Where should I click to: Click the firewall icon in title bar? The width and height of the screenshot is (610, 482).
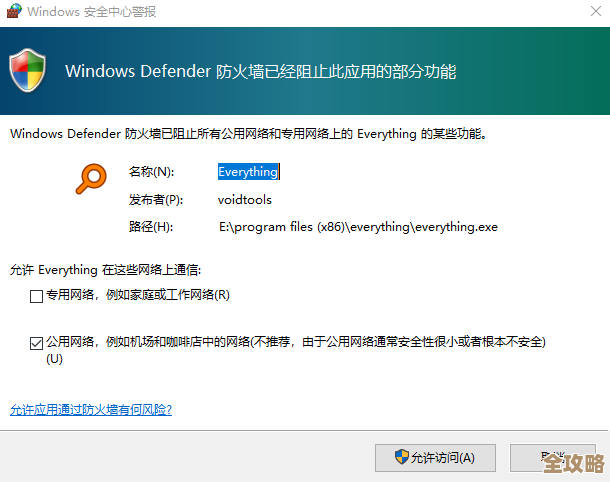tap(14, 11)
